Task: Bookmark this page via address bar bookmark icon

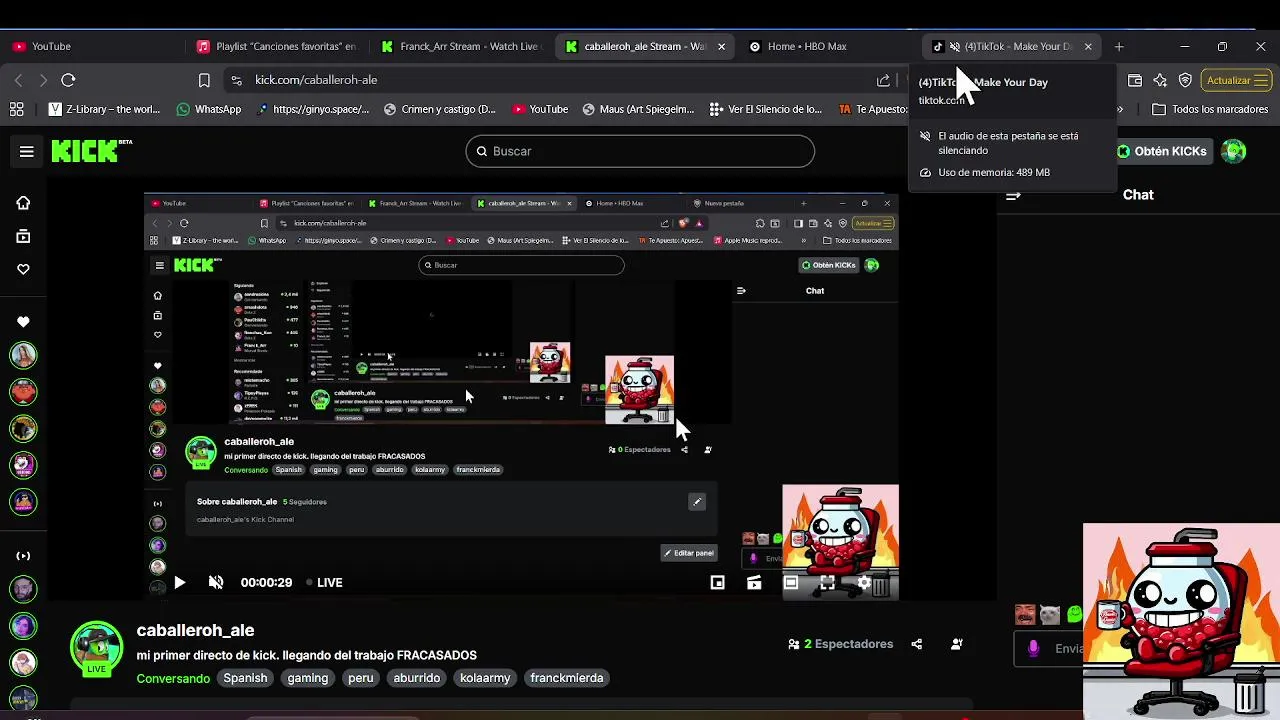Action: tap(204, 80)
